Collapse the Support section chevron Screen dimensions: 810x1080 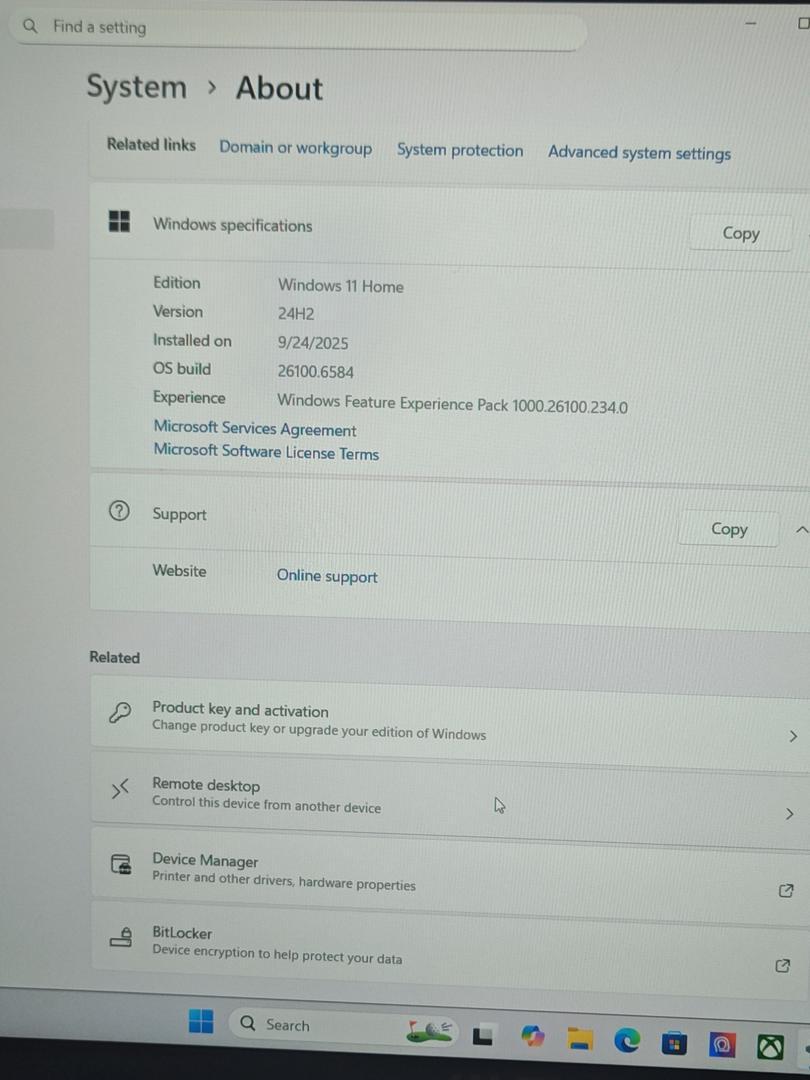[800, 530]
